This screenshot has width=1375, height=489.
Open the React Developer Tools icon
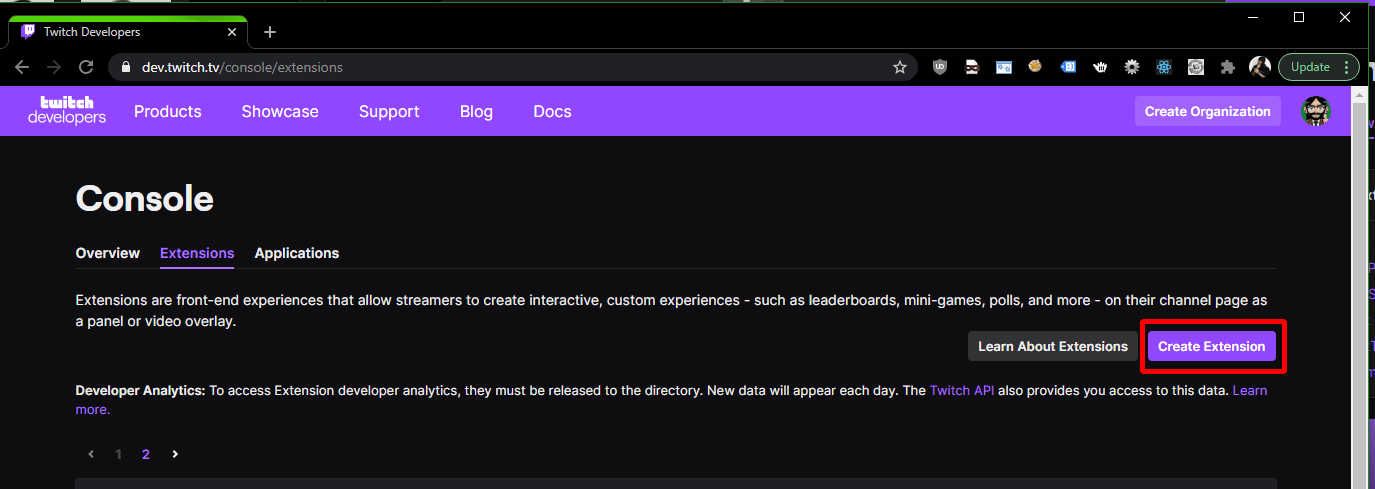coord(1164,67)
